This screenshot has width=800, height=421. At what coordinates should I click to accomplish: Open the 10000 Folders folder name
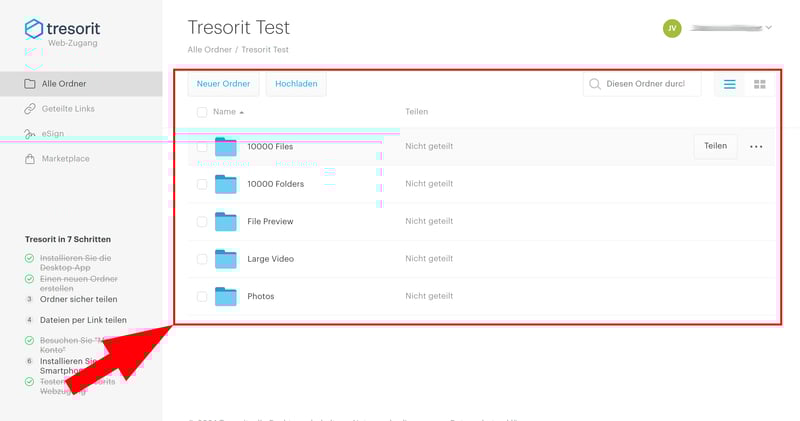pyautogui.click(x=276, y=184)
